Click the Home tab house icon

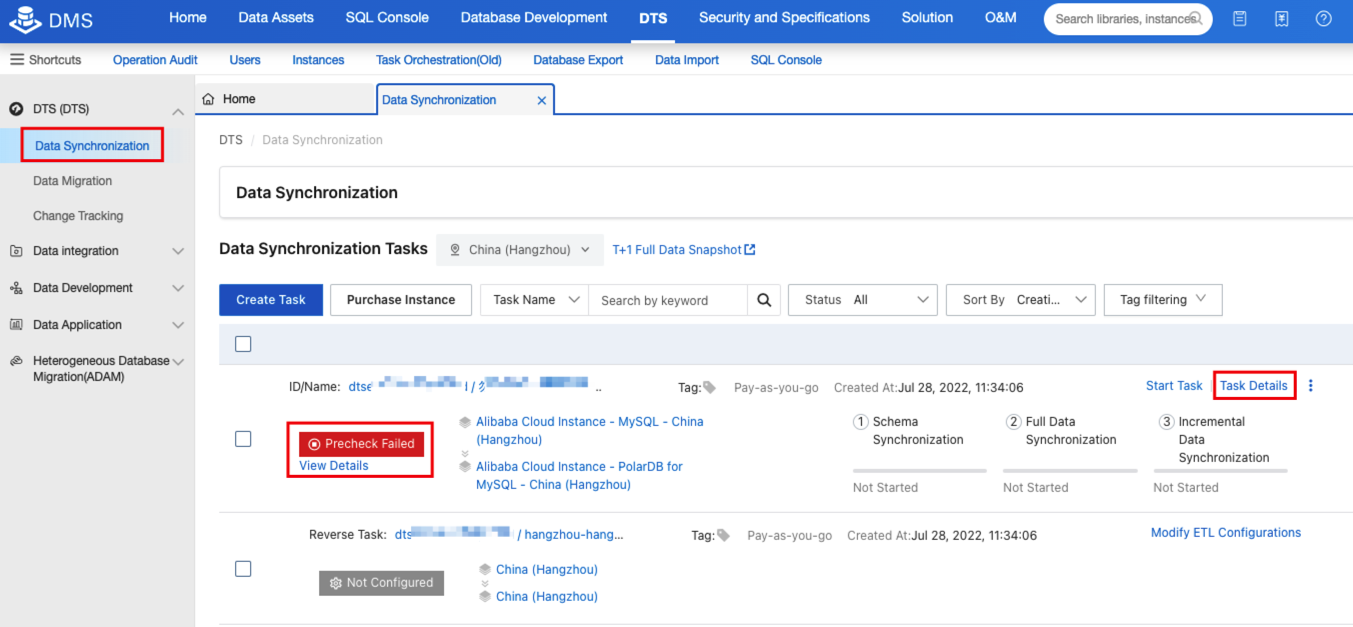208,99
